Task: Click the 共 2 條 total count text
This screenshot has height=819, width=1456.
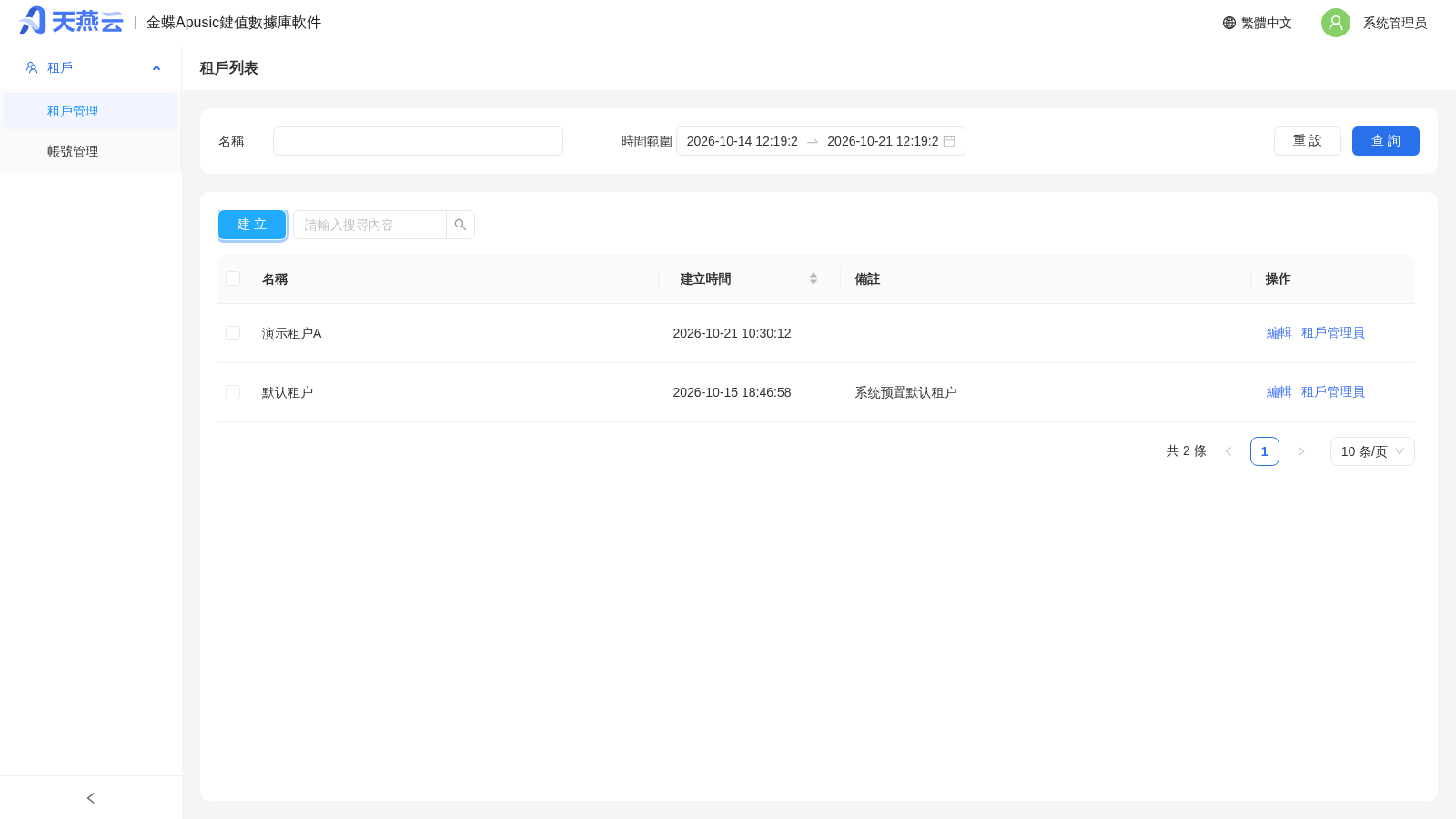Action: tap(1187, 451)
